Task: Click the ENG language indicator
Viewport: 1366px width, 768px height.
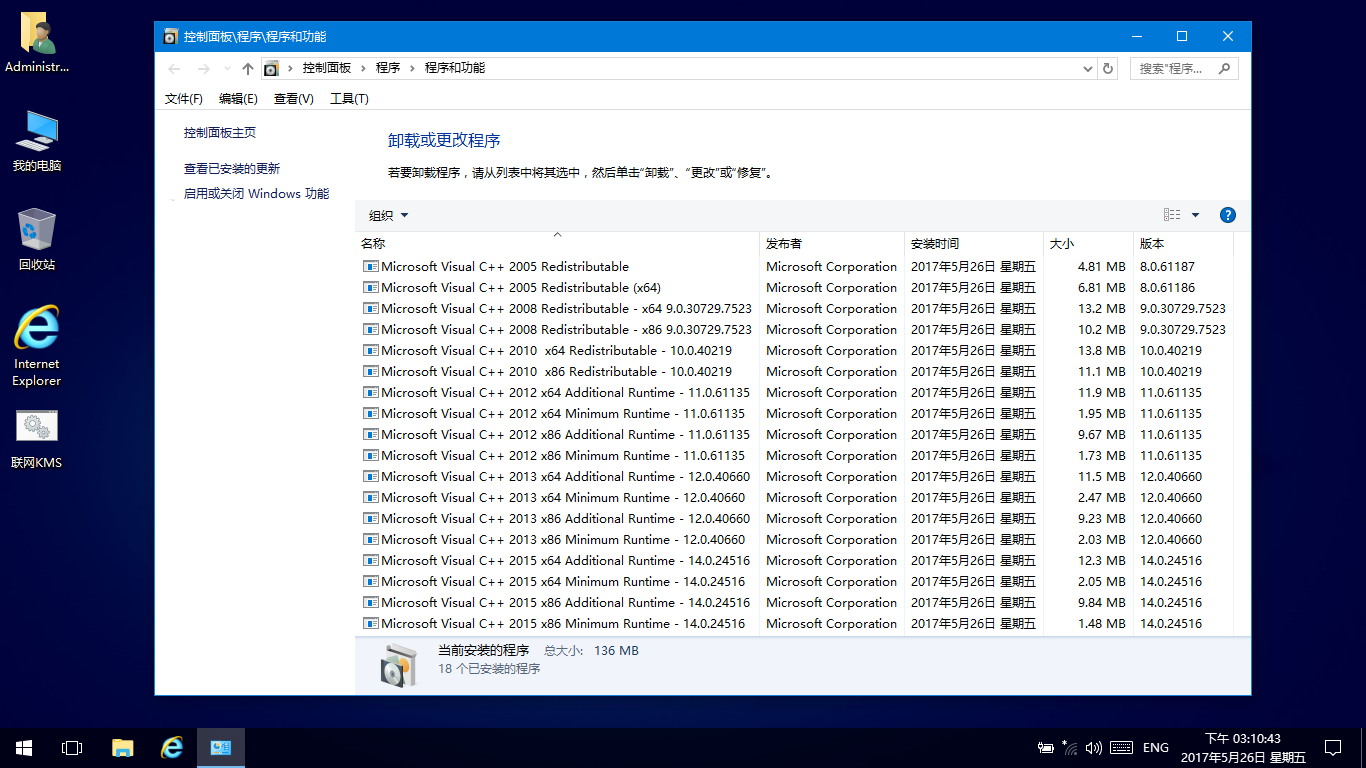Action: 1155,747
